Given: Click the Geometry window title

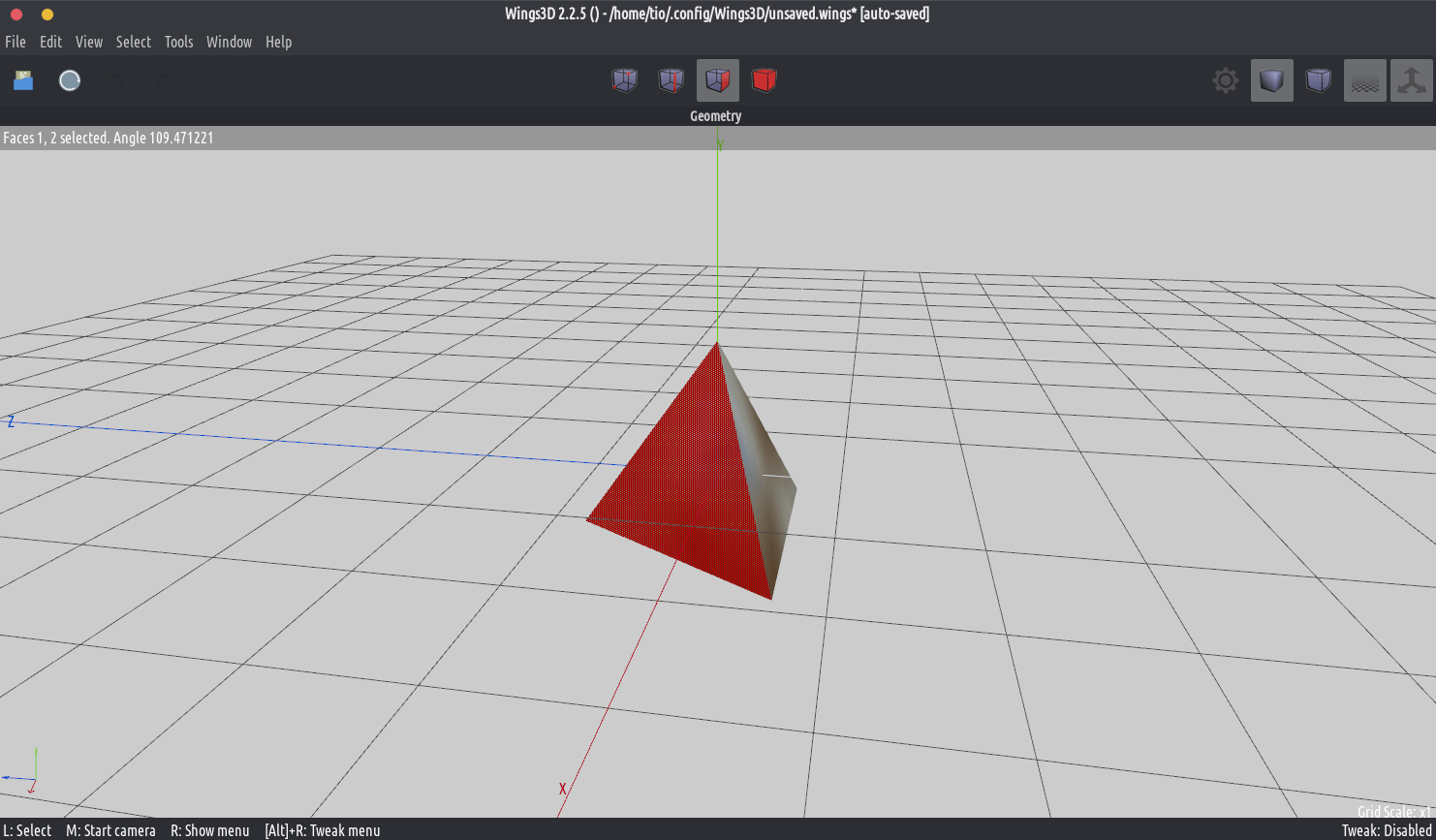Looking at the screenshot, I should [716, 116].
